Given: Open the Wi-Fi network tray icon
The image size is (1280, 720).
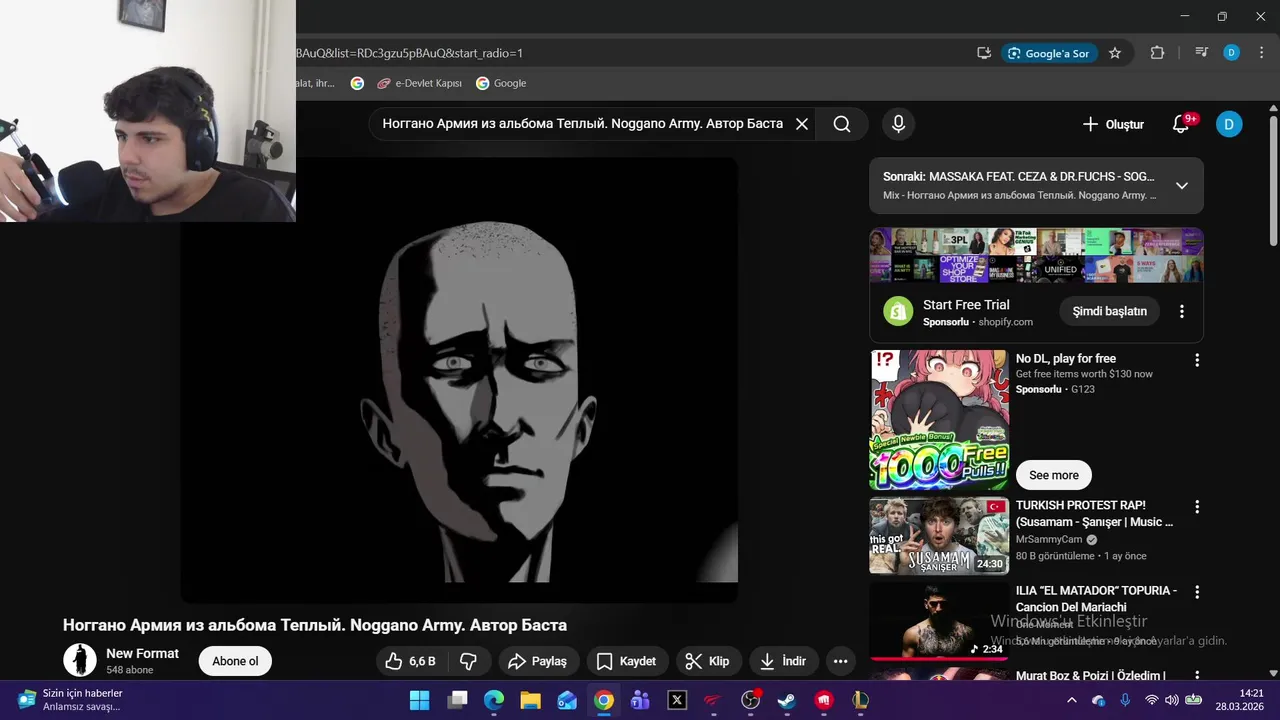Looking at the screenshot, I should click(1152, 700).
